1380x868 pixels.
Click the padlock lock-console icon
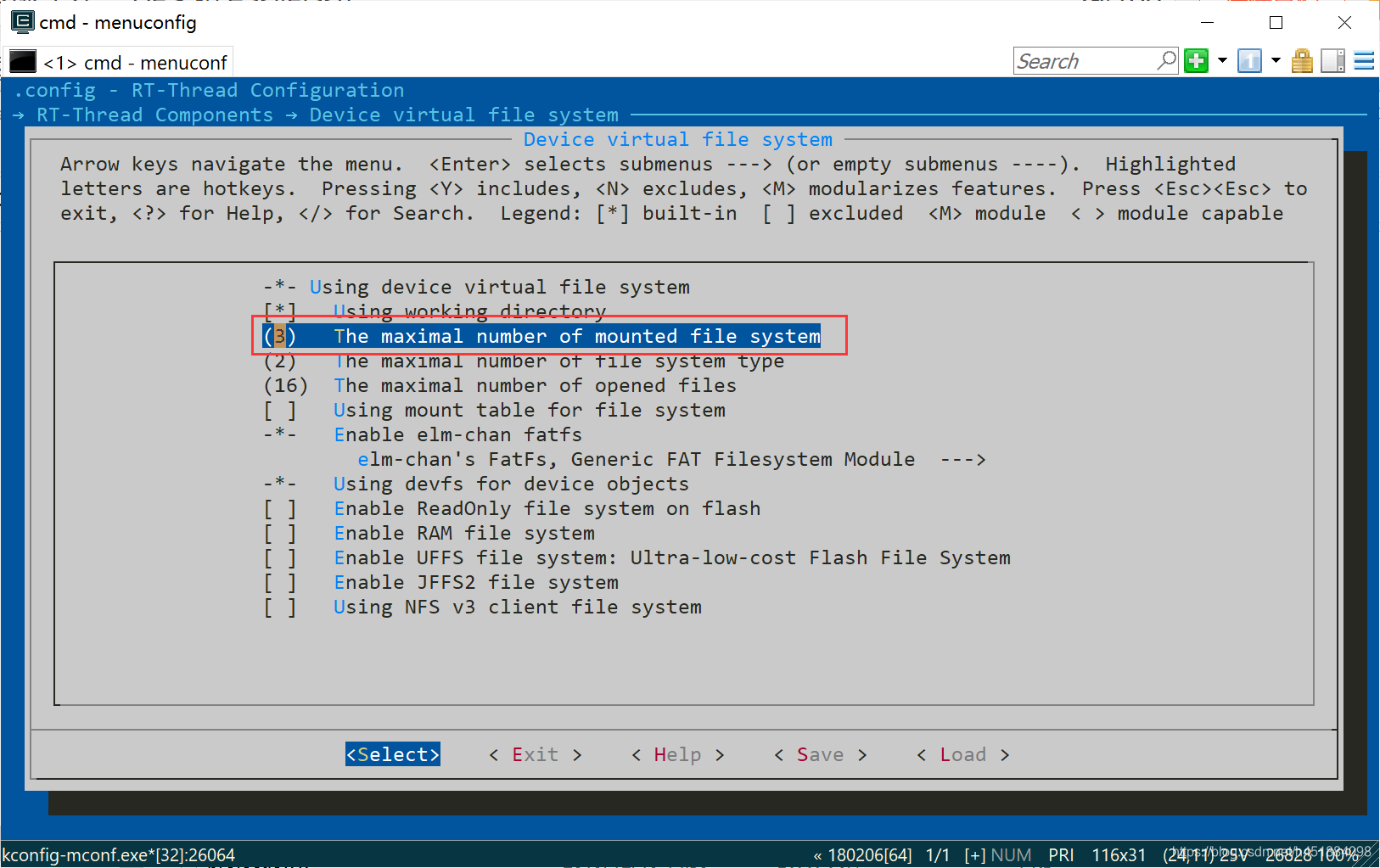tap(1302, 61)
